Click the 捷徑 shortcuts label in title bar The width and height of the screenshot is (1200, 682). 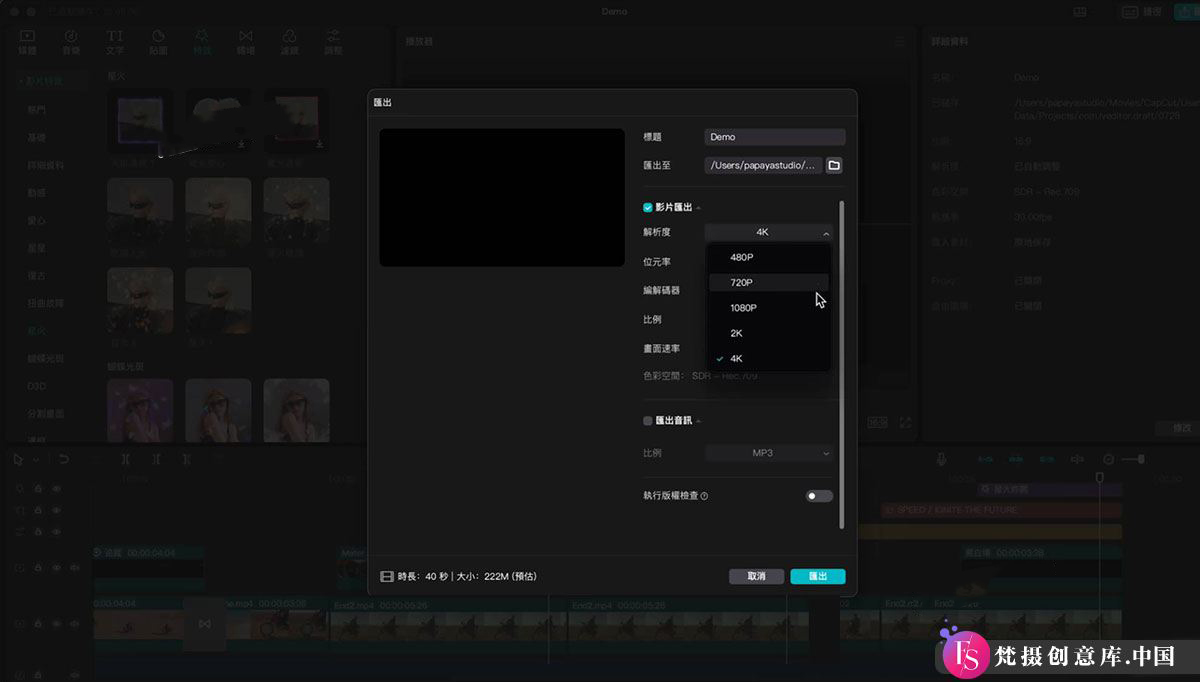1152,12
